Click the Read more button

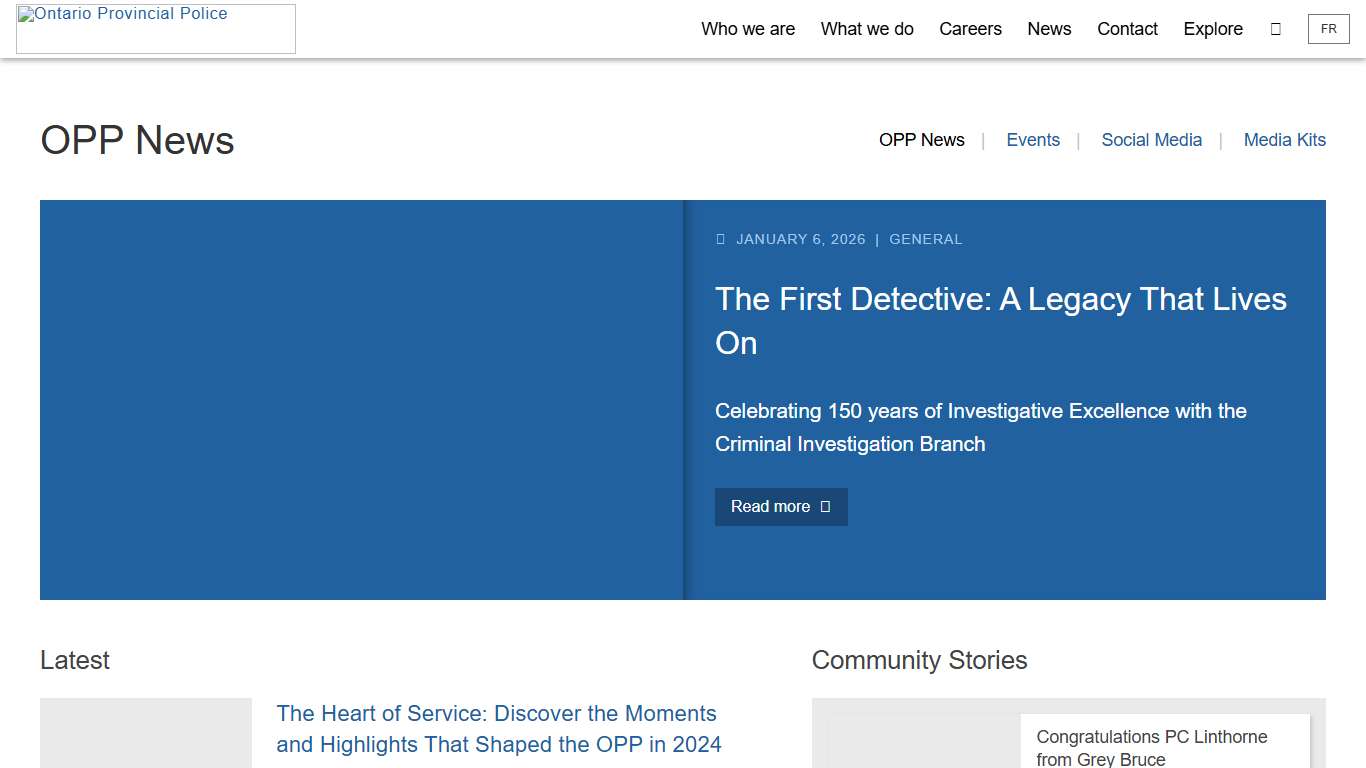pyautogui.click(x=781, y=507)
